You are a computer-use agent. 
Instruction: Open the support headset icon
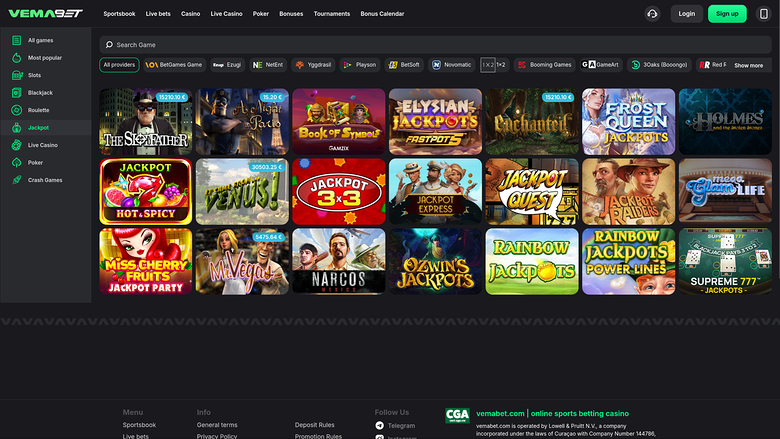652,14
